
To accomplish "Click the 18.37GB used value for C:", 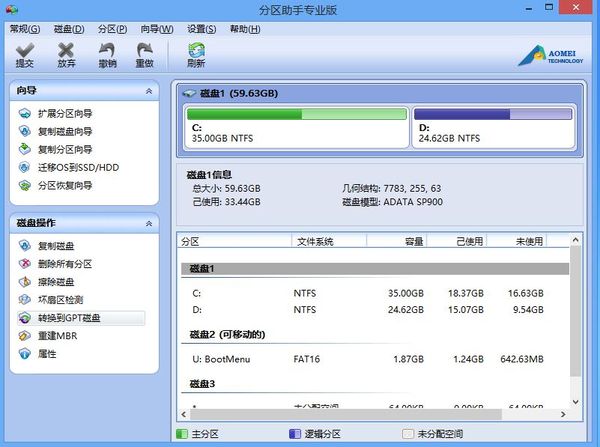I will [x=466, y=294].
